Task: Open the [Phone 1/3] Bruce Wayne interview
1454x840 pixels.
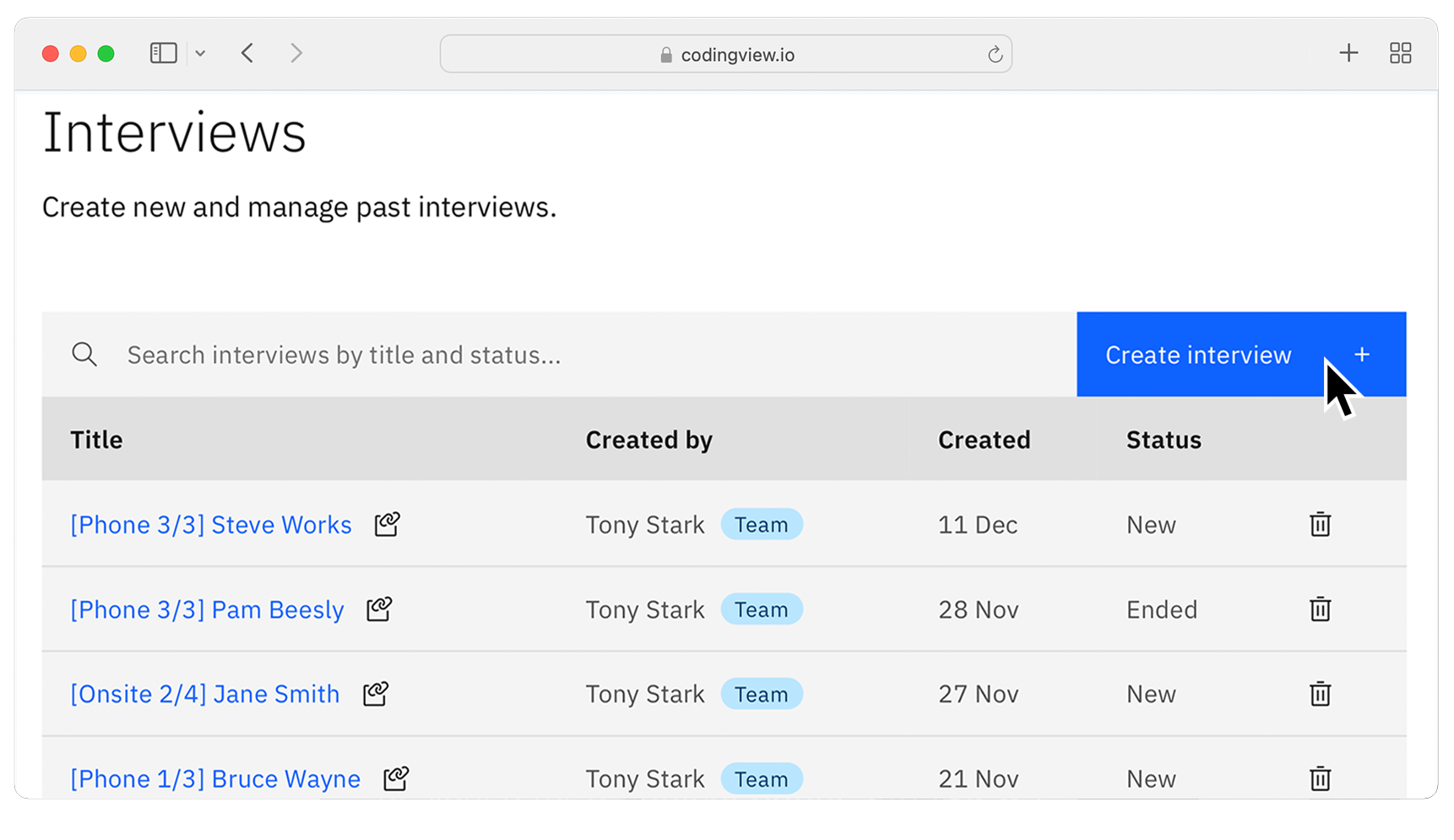Action: 215,778
